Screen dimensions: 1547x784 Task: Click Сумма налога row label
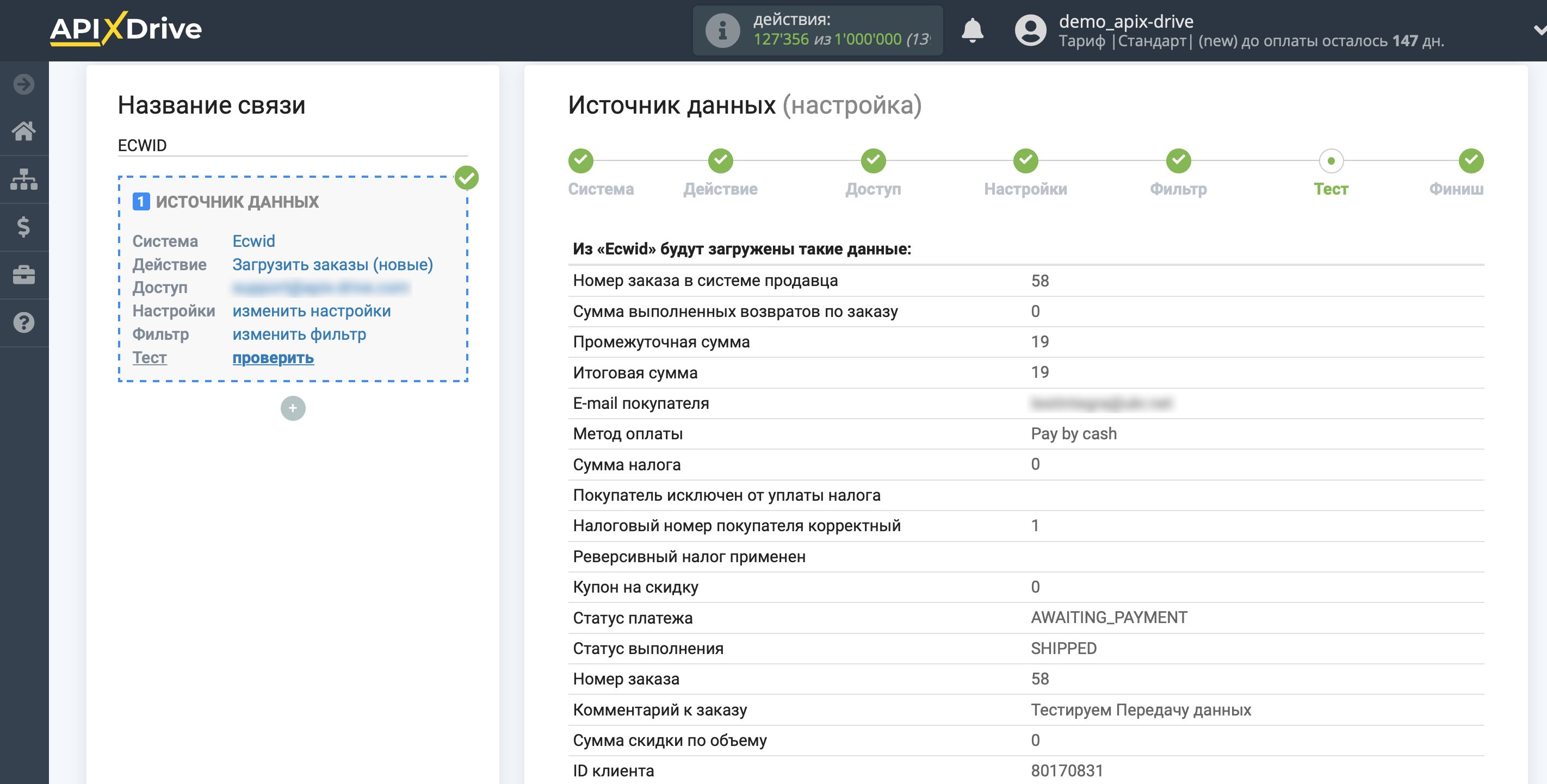click(627, 465)
